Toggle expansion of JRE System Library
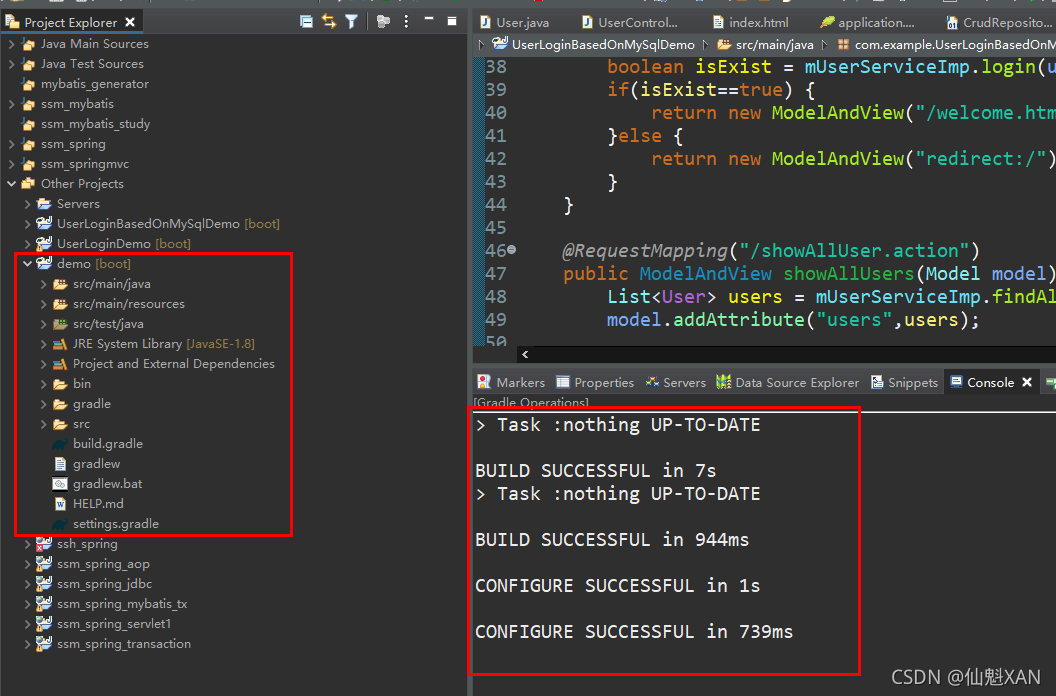This screenshot has width=1056, height=696. click(42, 343)
